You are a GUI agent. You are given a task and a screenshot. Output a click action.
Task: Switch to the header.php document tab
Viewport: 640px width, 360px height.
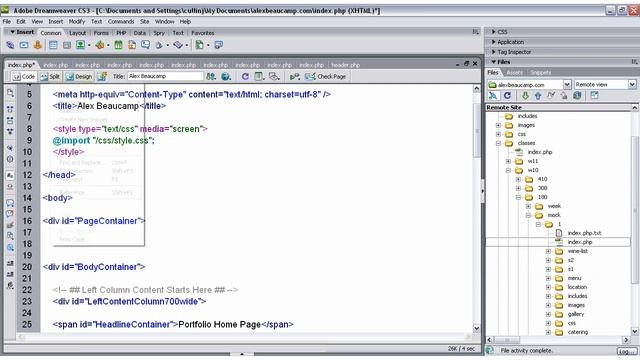(x=345, y=65)
